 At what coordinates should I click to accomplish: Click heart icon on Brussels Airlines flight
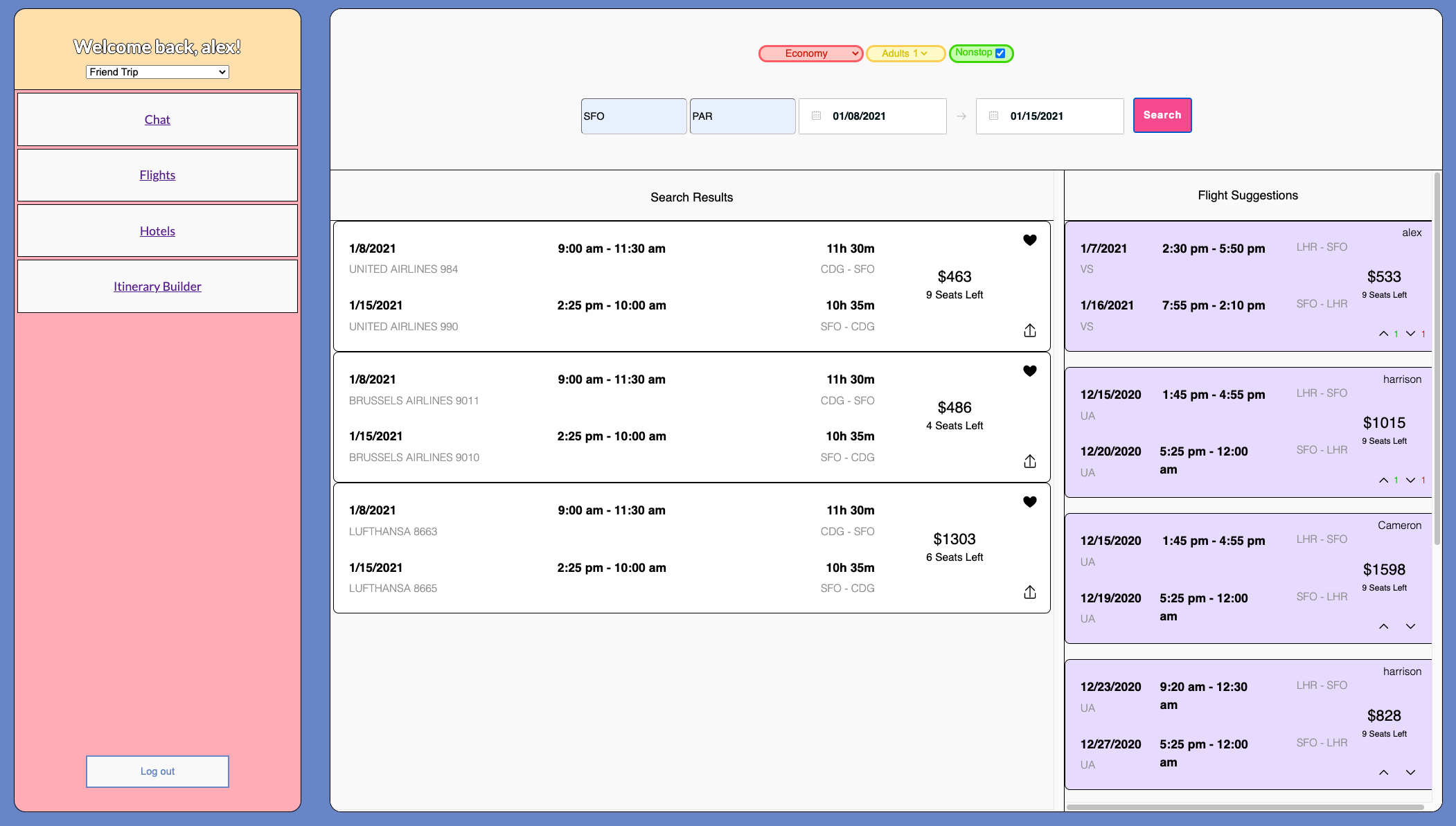pos(1029,371)
